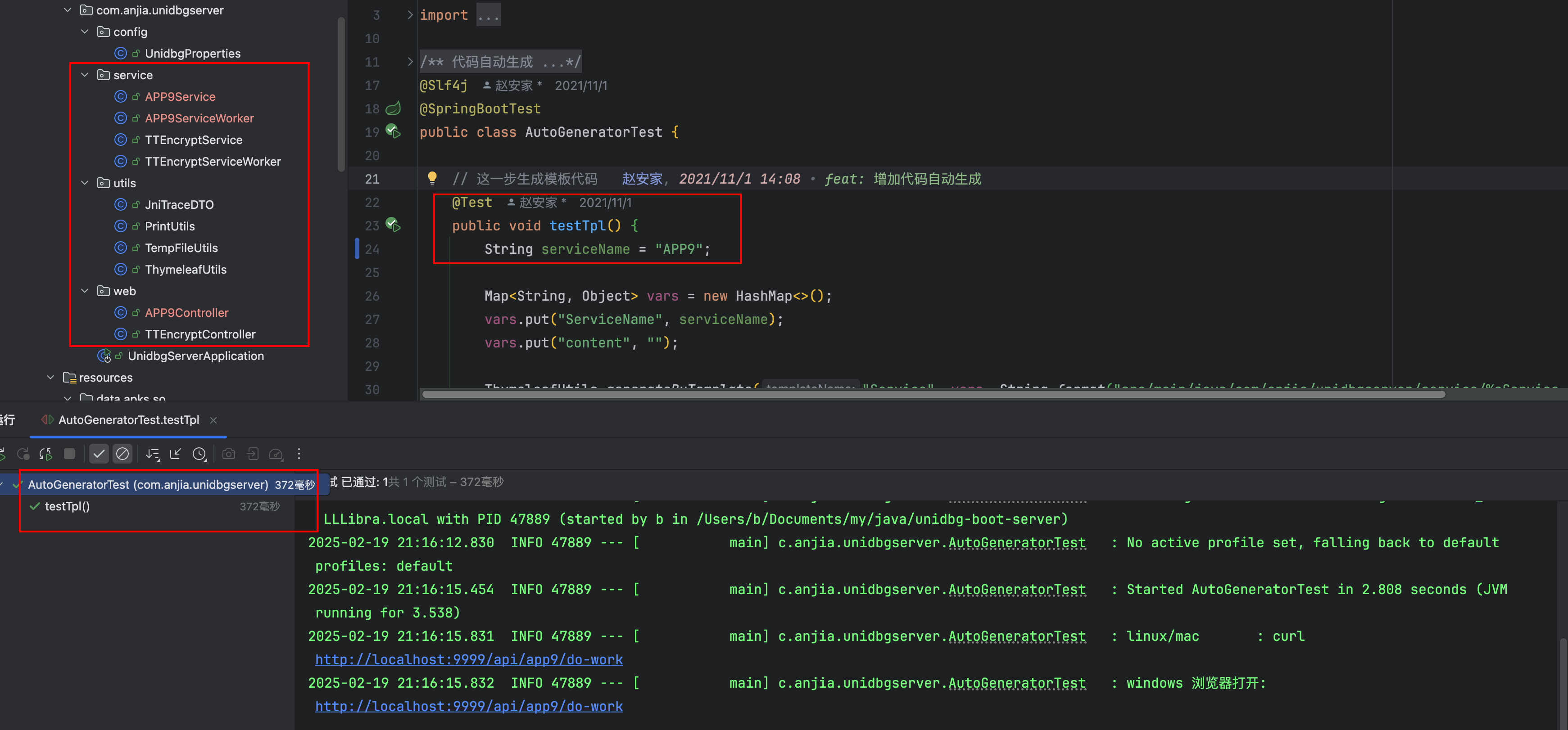Image resolution: width=1568 pixels, height=730 pixels.
Task: Click the Stop run square icon
Action: point(69,454)
